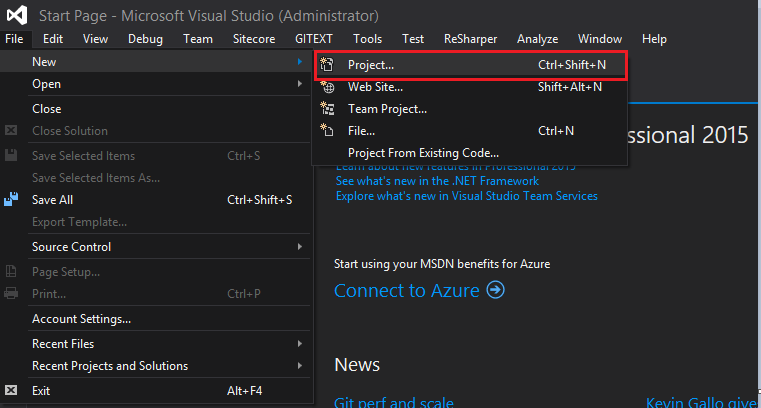This screenshot has width=761, height=408.
Task: Choose Project... from New submenu
Action: click(471, 65)
